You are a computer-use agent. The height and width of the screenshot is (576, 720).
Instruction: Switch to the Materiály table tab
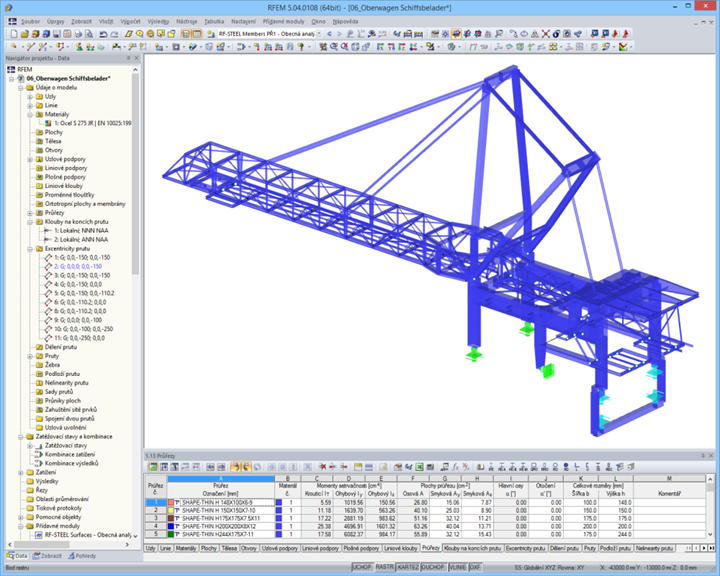pos(186,548)
